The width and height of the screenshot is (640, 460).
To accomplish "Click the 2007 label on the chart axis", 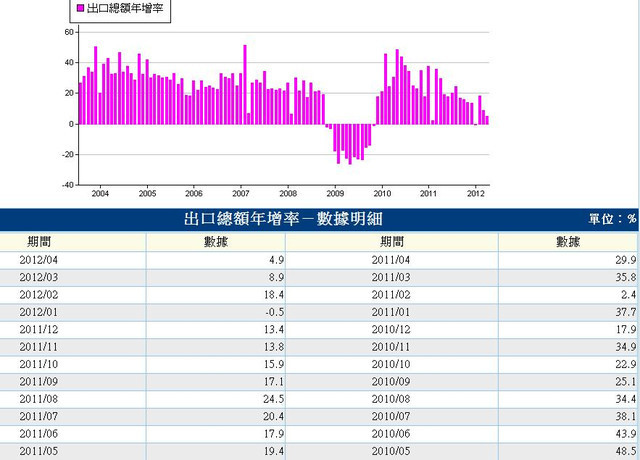I will tap(241, 193).
